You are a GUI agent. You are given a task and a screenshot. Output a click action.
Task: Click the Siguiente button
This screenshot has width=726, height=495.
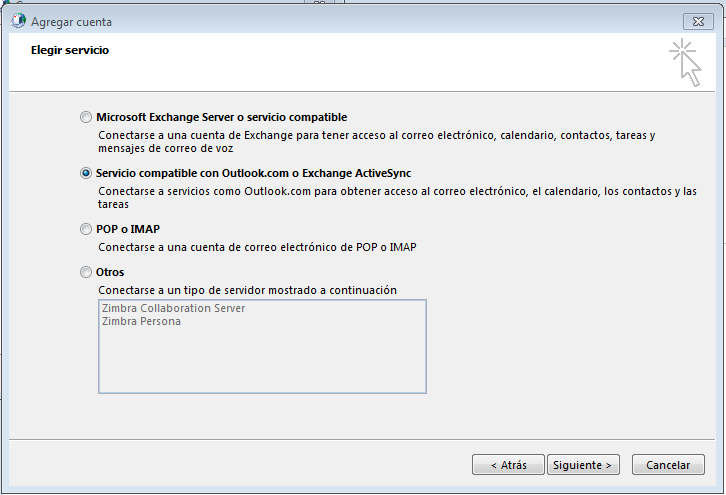(x=583, y=464)
